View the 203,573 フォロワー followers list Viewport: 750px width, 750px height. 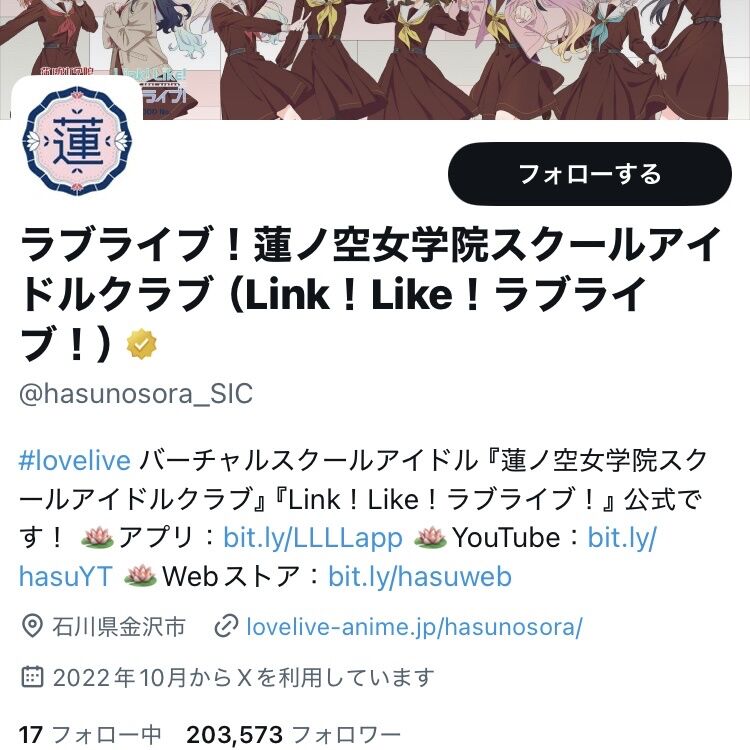pos(294,734)
